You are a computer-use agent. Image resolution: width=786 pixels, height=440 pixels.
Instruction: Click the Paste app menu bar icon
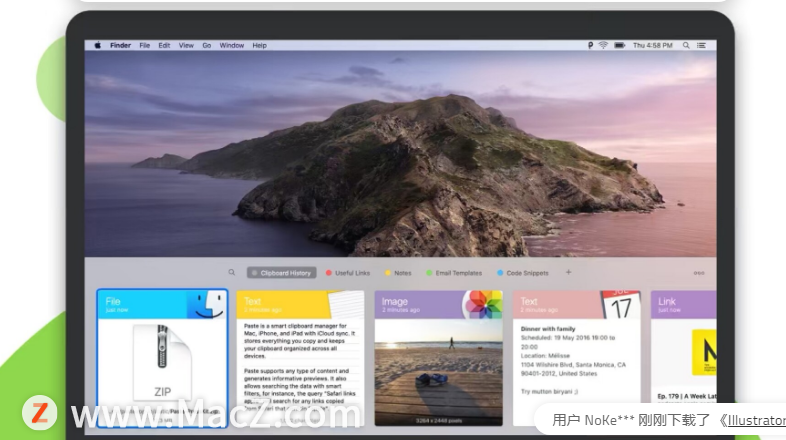[x=590, y=45]
